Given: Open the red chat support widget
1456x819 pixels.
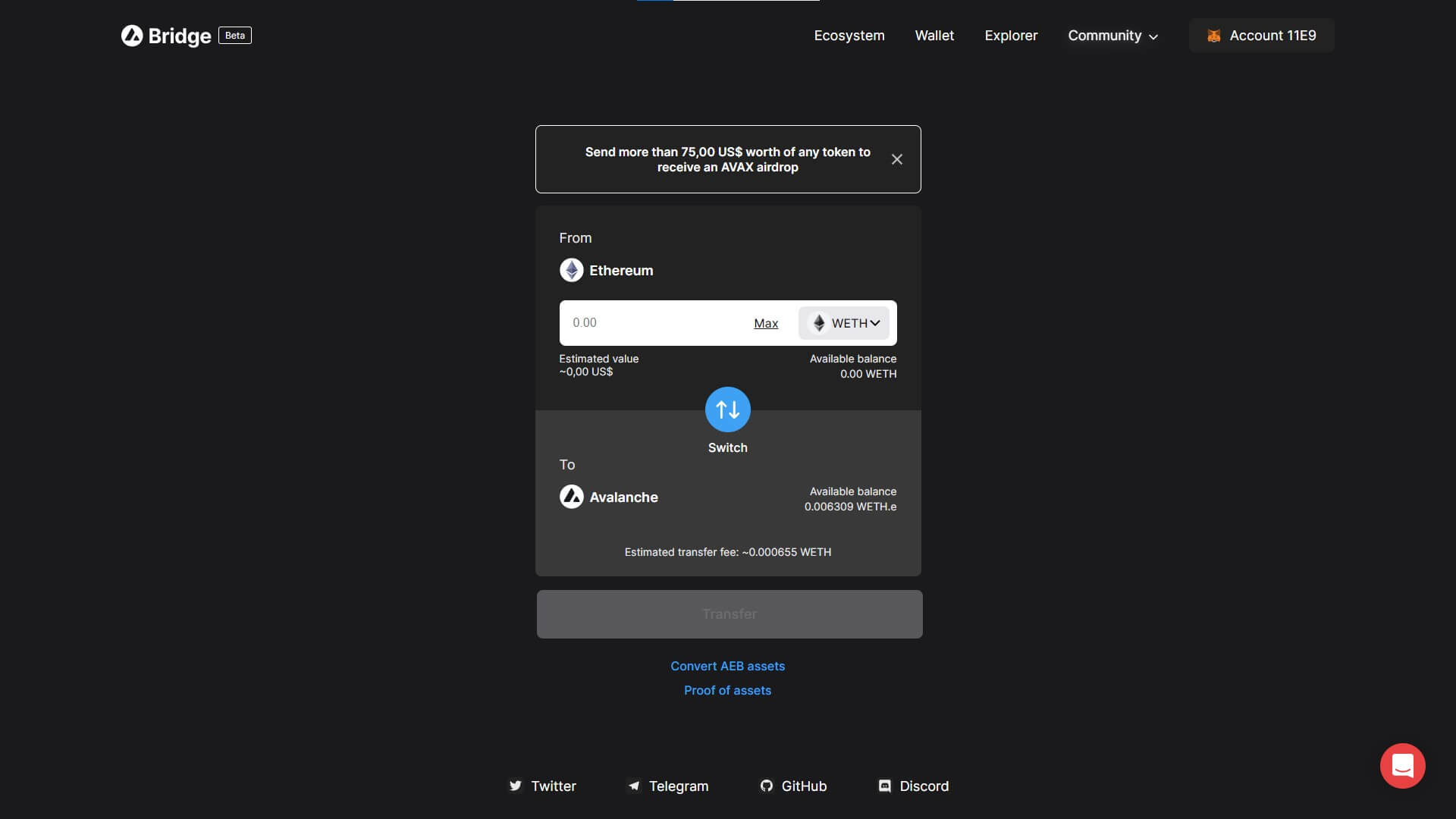Looking at the screenshot, I should tap(1402, 766).
